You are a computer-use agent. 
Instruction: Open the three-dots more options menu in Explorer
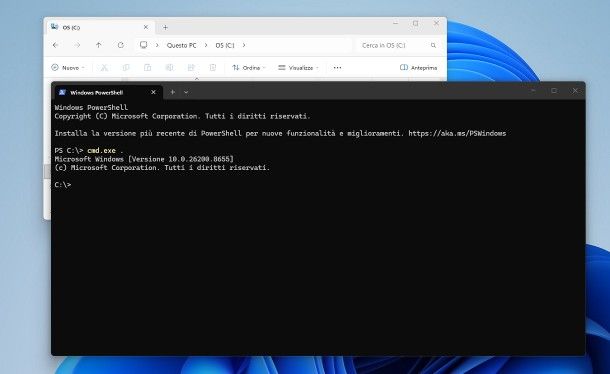point(337,68)
